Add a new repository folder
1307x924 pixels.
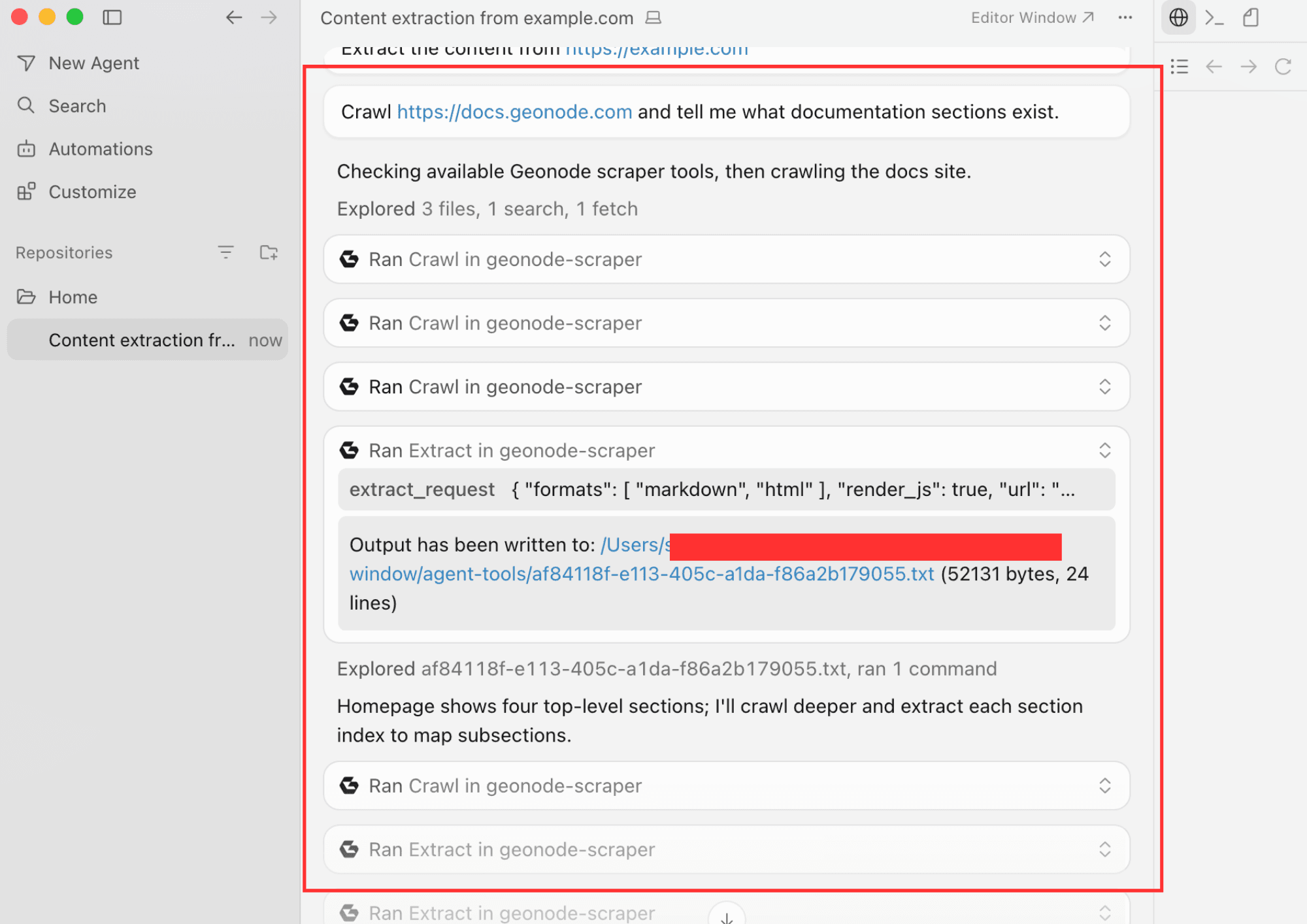tap(269, 252)
